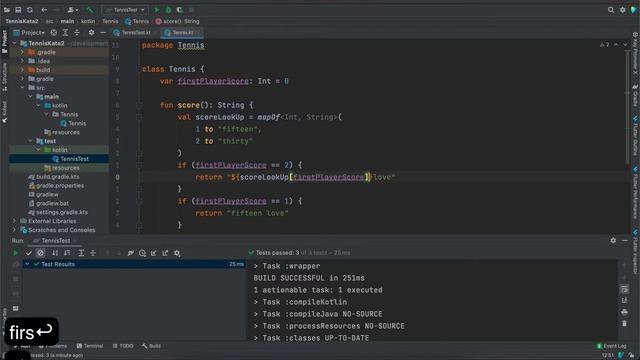Open build.gradle.kts in project tree
The image size is (640, 360).
point(54,177)
